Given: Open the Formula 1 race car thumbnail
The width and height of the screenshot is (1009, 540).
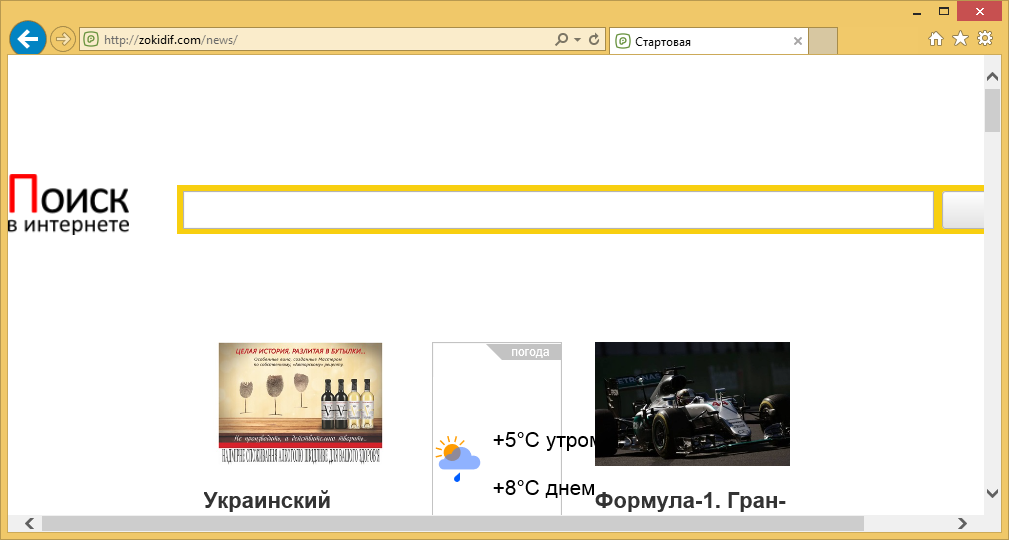Looking at the screenshot, I should coord(692,403).
